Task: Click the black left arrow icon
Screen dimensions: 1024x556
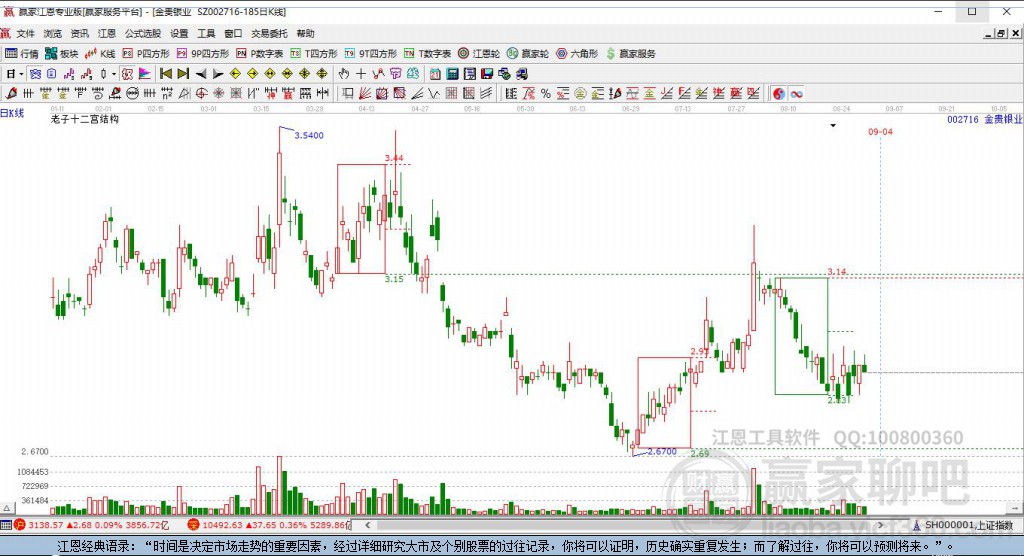Action: tap(200, 74)
